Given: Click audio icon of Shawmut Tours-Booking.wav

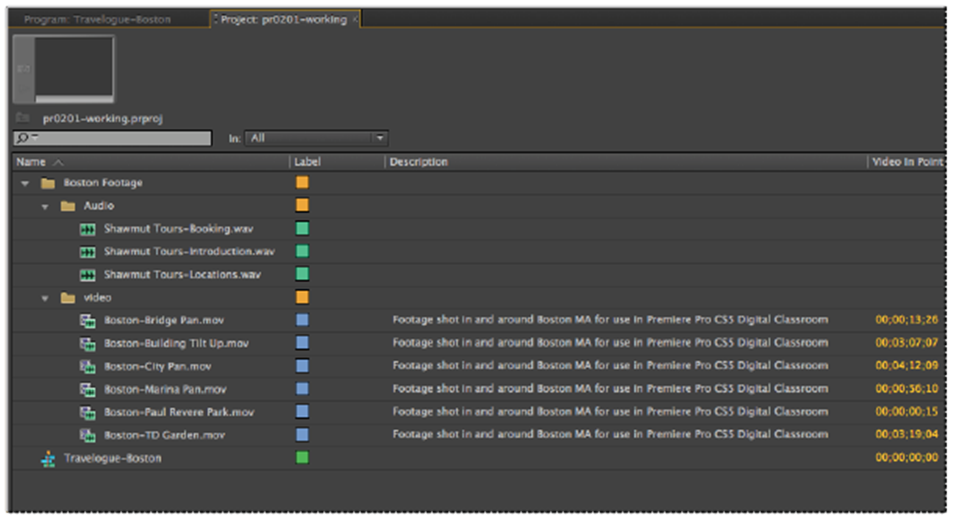Looking at the screenshot, I should pos(88,229).
